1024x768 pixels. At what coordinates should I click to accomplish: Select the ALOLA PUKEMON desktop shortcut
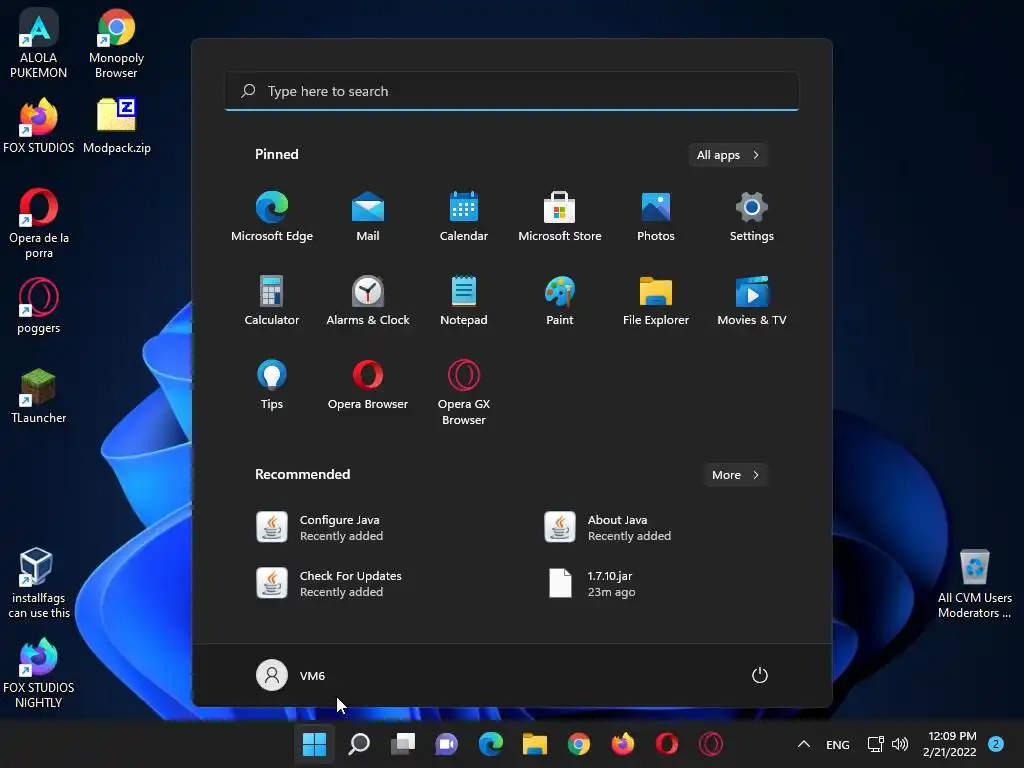(39, 44)
